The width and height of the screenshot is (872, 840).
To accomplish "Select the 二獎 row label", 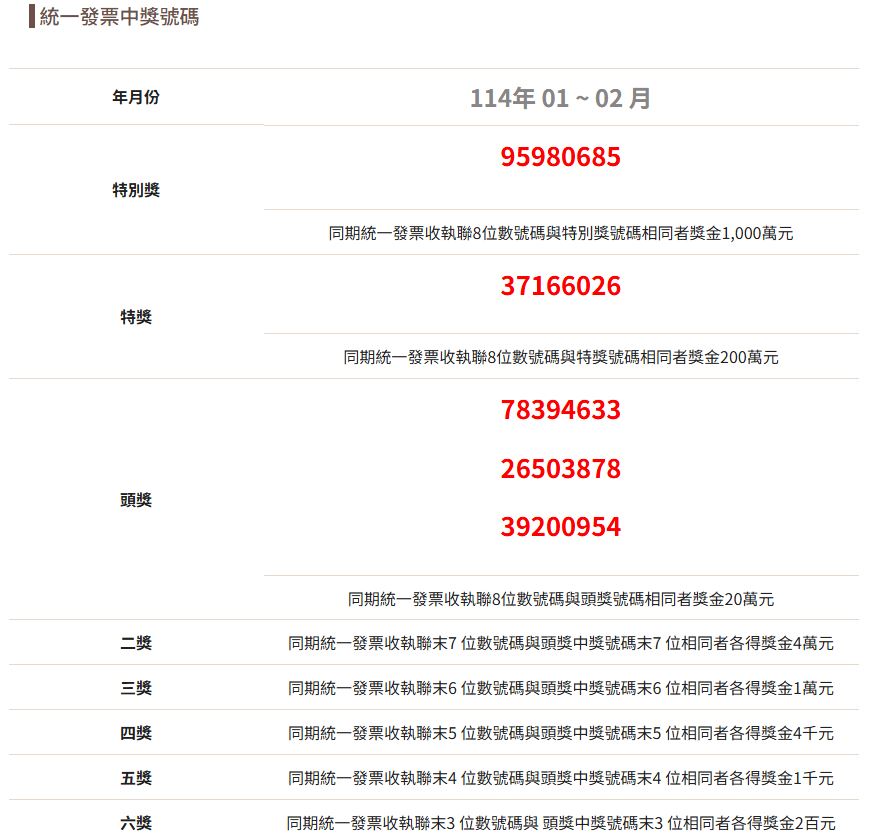I will [x=136, y=643].
